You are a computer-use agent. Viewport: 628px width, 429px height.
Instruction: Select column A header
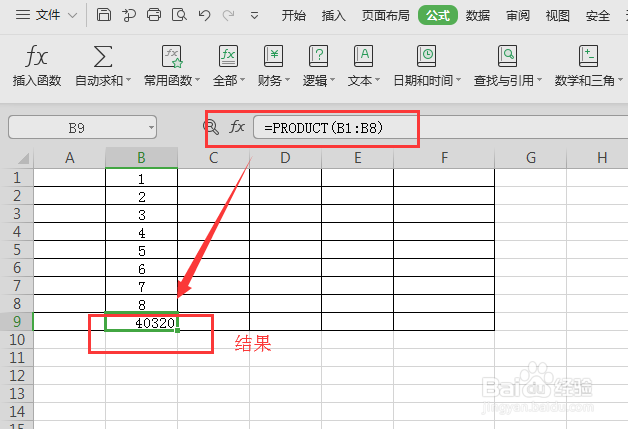pyautogui.click(x=70, y=158)
